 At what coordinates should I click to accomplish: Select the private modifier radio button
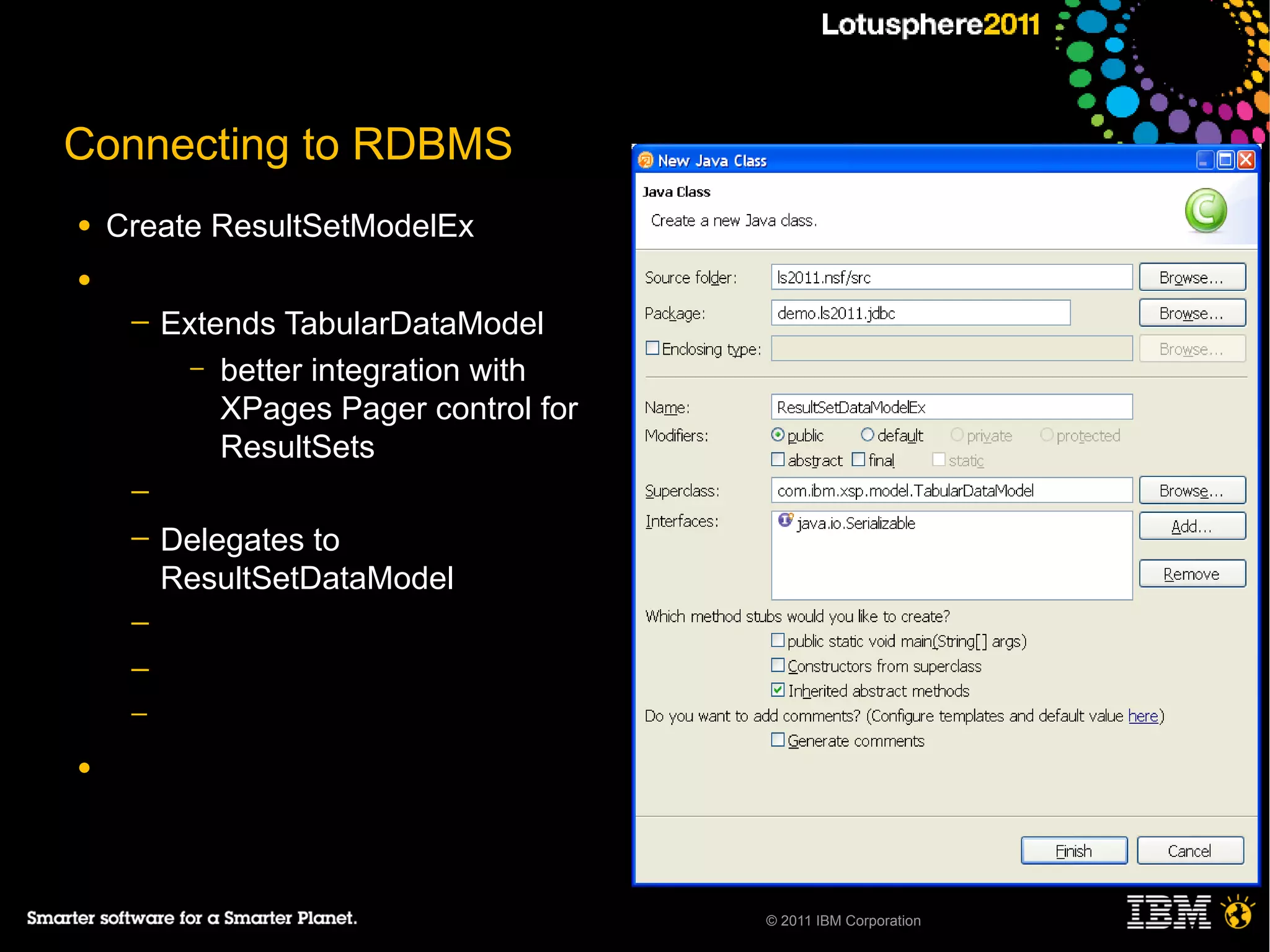tap(957, 435)
